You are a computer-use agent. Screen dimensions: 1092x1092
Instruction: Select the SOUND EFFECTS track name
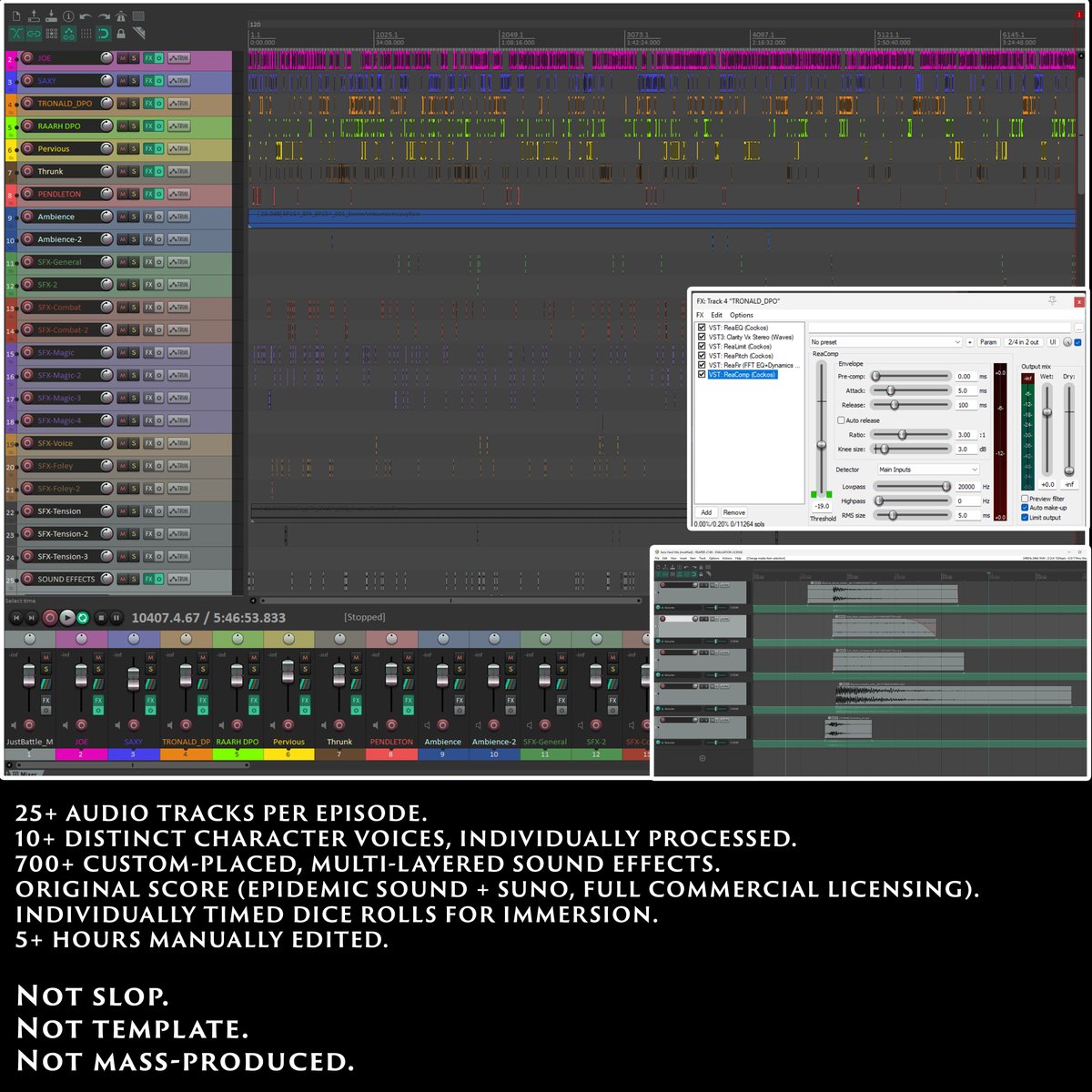[x=66, y=579]
